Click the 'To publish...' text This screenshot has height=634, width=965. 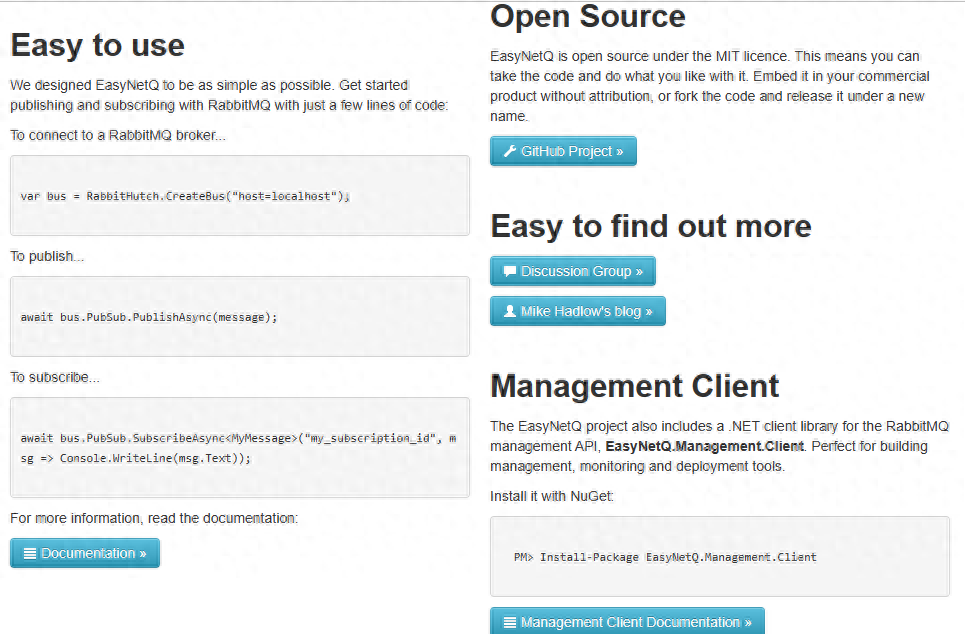pyautogui.click(x=47, y=256)
